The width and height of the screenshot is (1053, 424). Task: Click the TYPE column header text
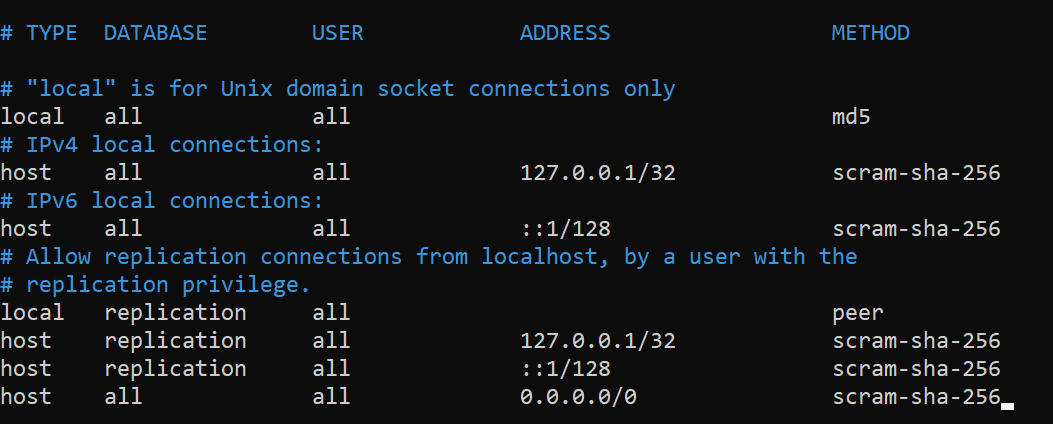(x=51, y=33)
